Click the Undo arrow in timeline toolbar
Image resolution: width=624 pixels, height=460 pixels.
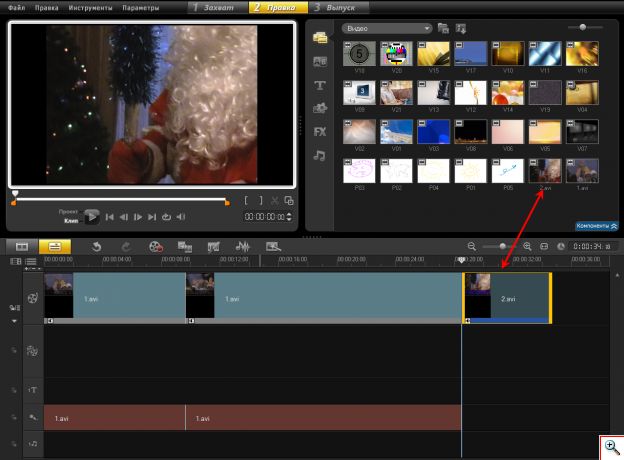click(x=96, y=247)
